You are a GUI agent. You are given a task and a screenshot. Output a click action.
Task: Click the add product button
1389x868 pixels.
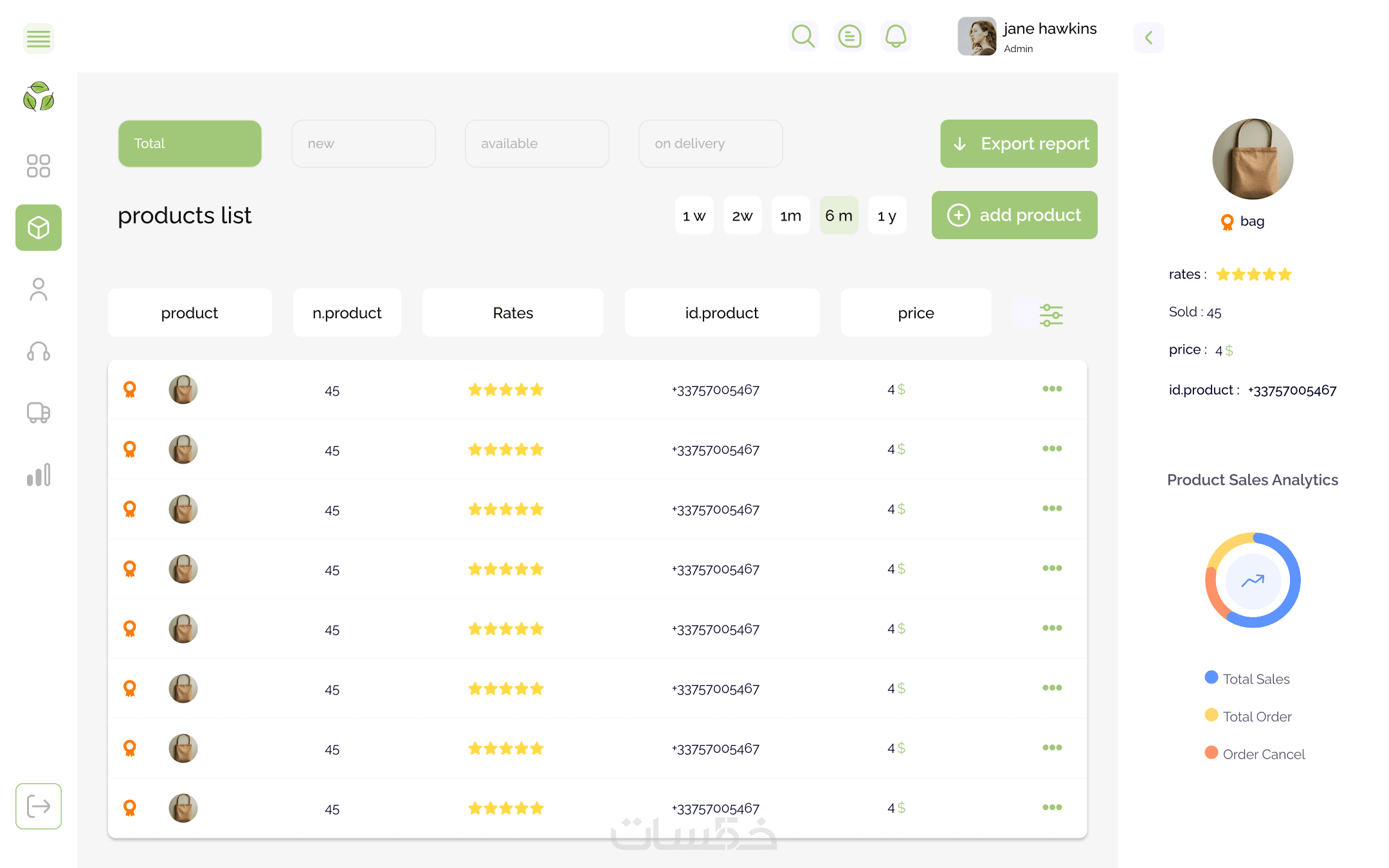tap(1014, 215)
